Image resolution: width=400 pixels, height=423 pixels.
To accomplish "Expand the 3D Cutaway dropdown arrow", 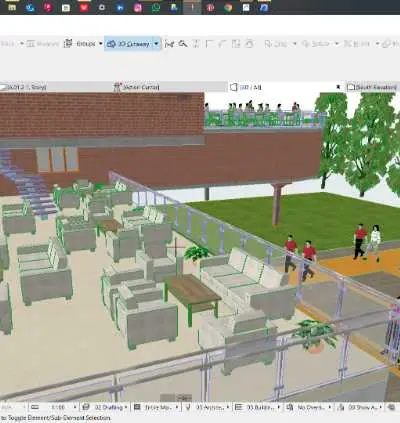I will pyautogui.click(x=156, y=44).
